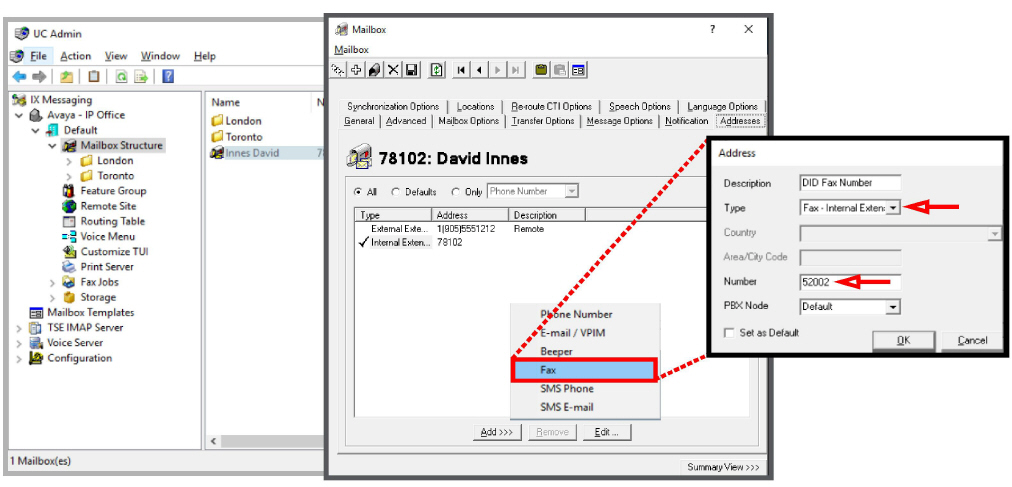The width and height of the screenshot is (1012, 487).
Task: Click the plus (add new) icon in Mailbox toolbar
Action: pos(356,70)
